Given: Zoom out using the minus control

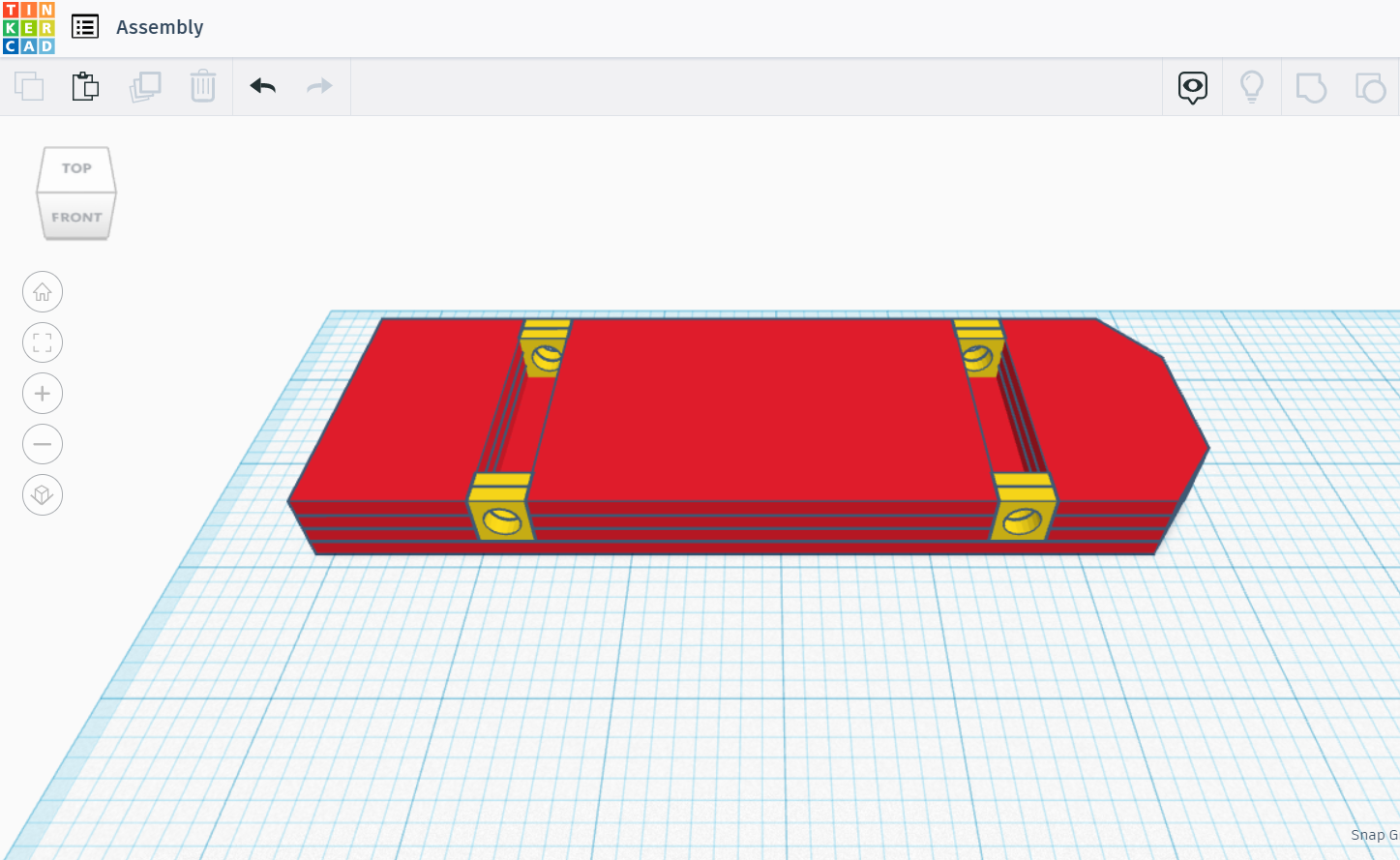Looking at the screenshot, I should (x=42, y=444).
